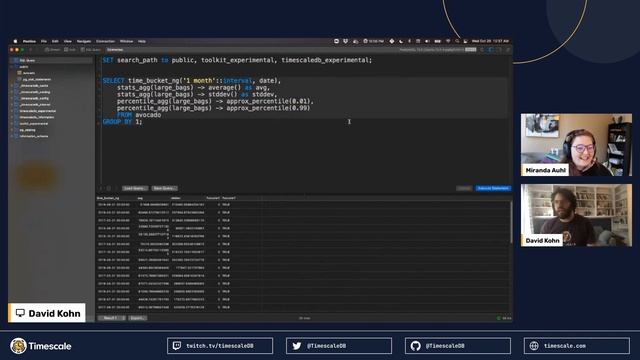Click the stddev column header
This screenshot has width=640, height=360.
188,198
